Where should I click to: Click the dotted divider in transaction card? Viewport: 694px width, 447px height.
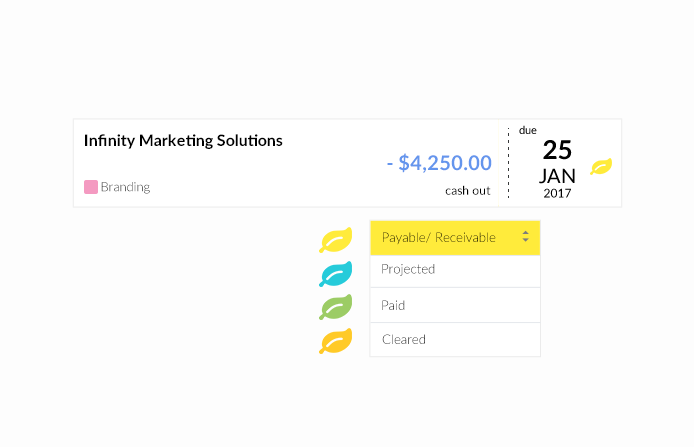[509, 163]
